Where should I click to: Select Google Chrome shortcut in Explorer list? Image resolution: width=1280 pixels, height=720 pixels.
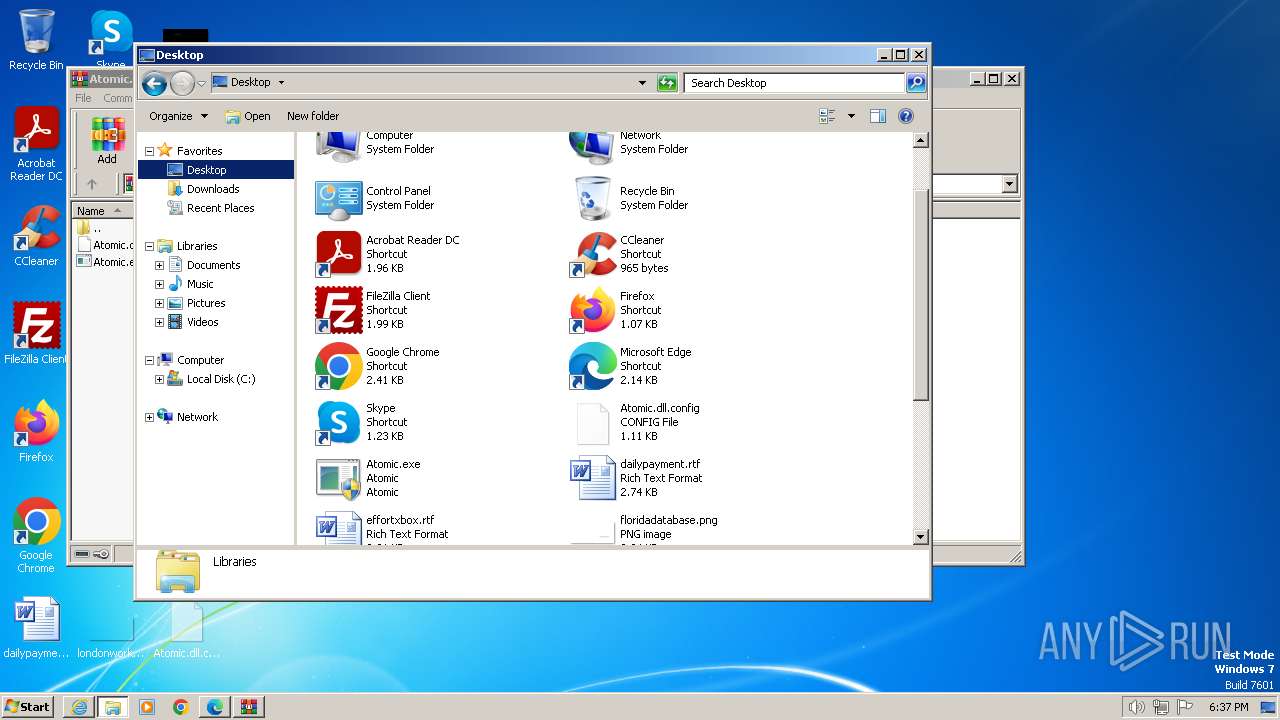tap(378, 366)
